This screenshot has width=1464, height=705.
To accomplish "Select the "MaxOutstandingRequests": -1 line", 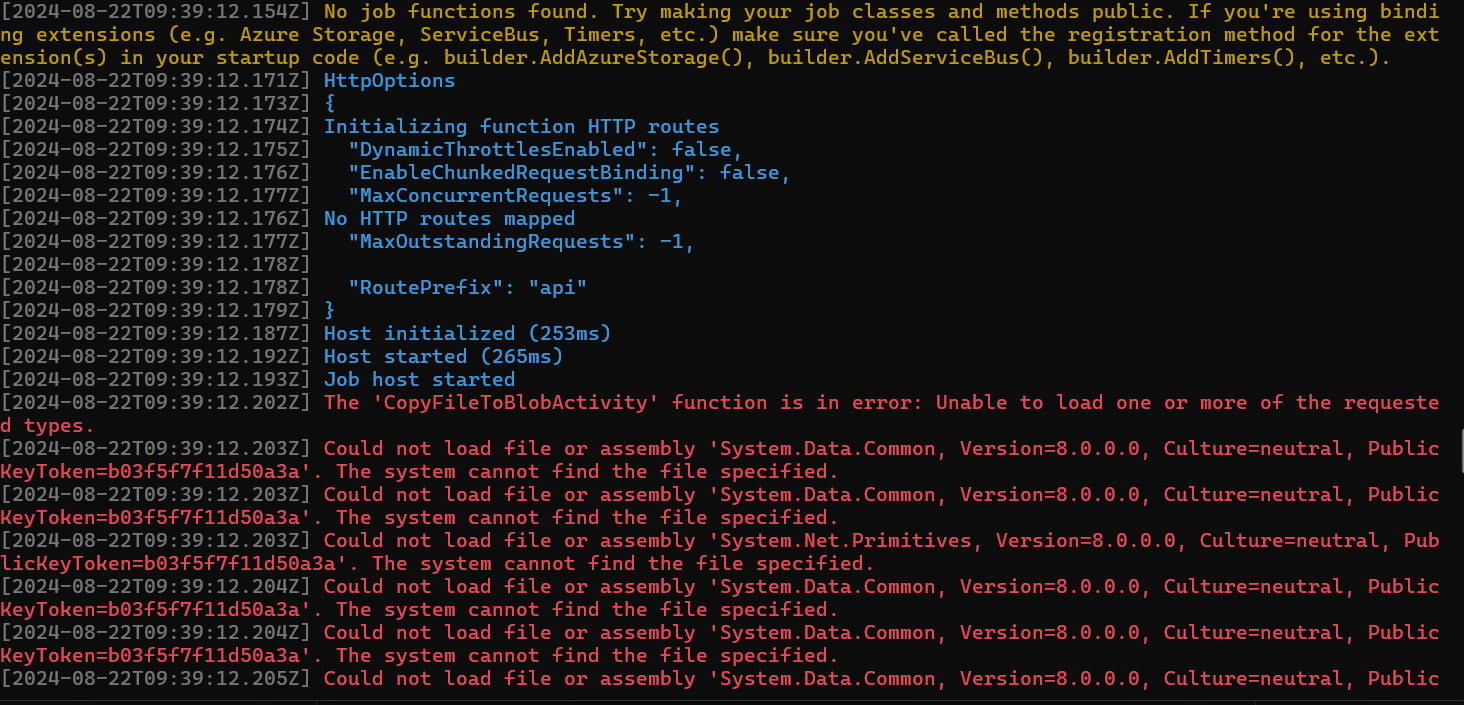I will point(521,241).
